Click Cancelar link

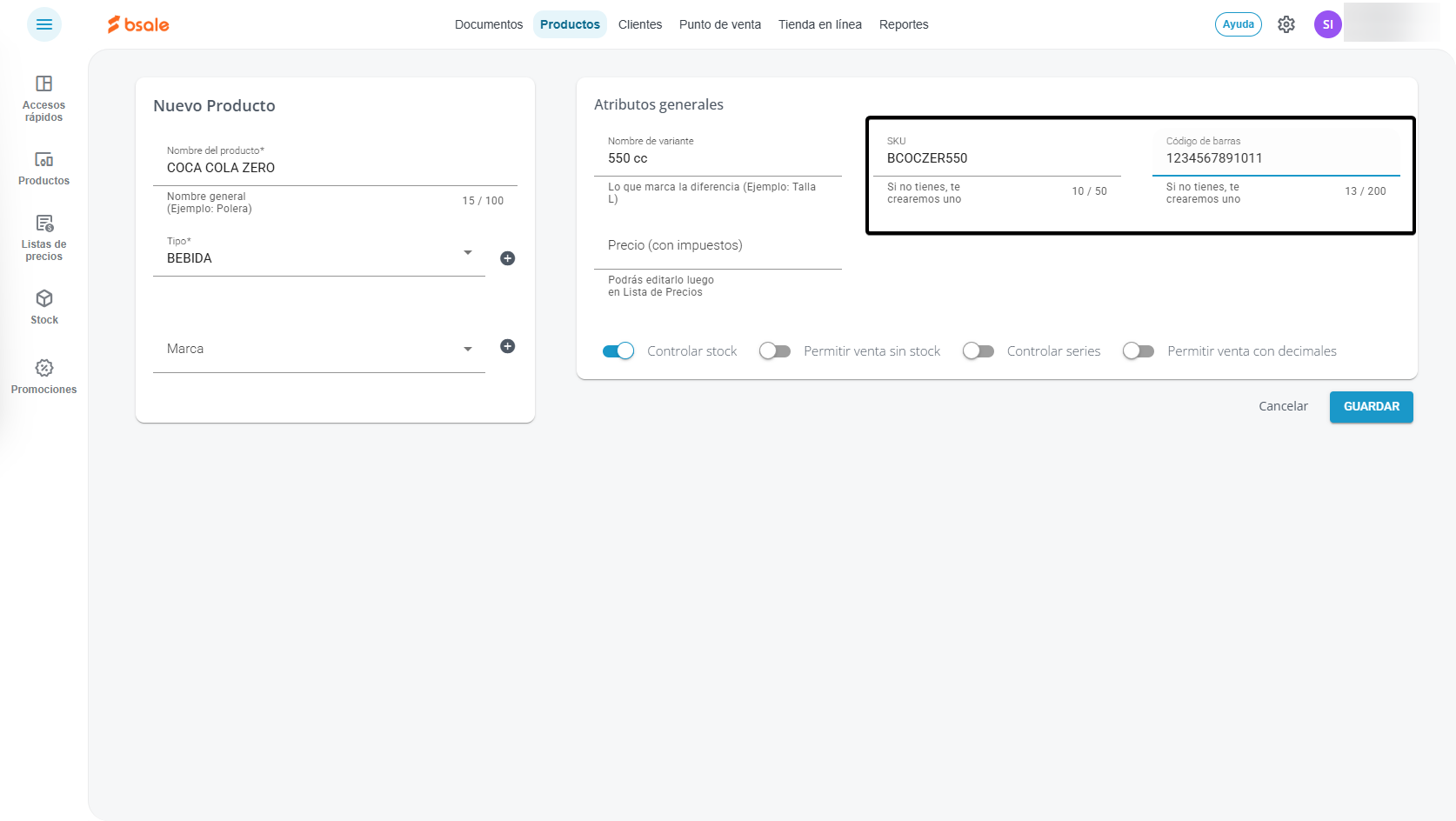click(1283, 406)
